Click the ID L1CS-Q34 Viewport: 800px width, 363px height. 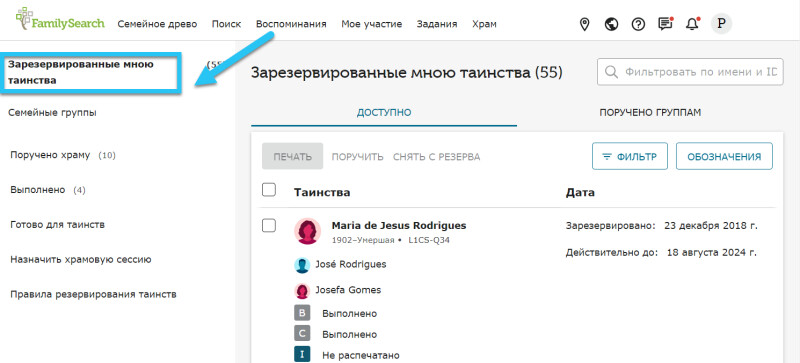pyautogui.click(x=429, y=240)
